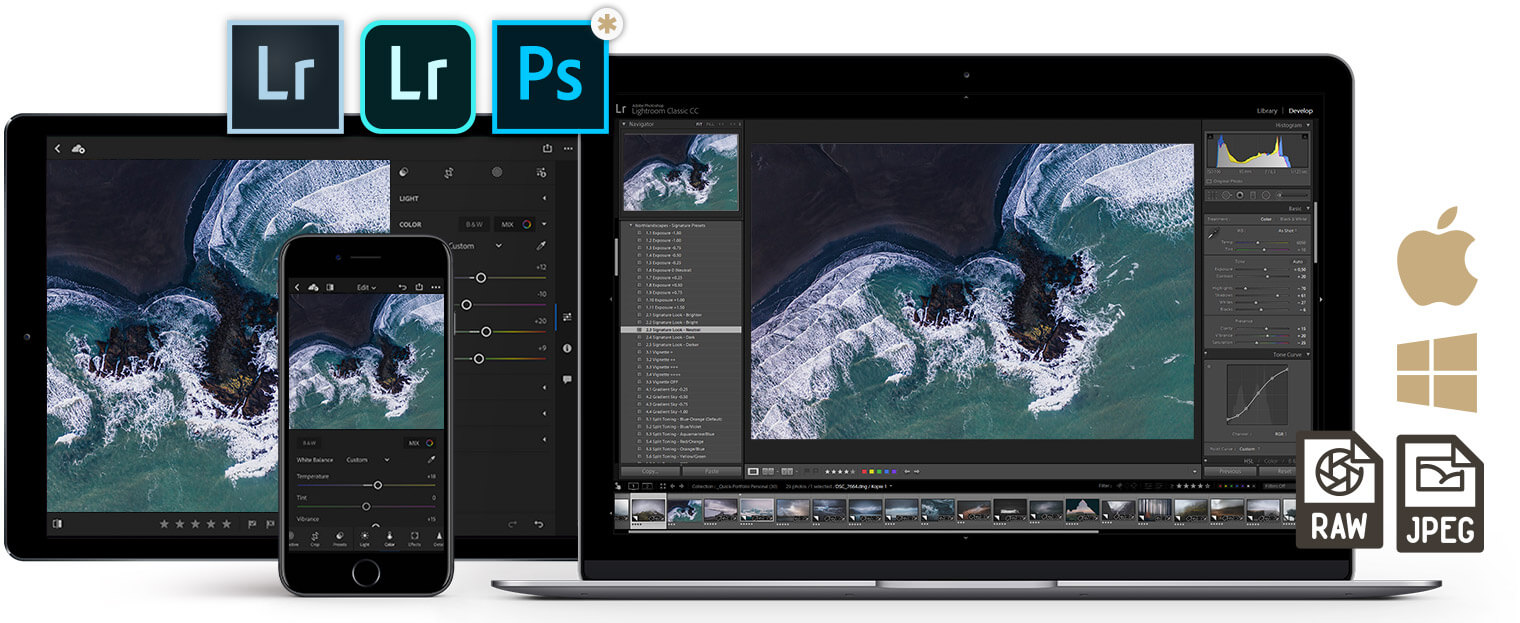1520x623 pixels.
Task: Click the RAW file format icon
Action: (x=1339, y=491)
